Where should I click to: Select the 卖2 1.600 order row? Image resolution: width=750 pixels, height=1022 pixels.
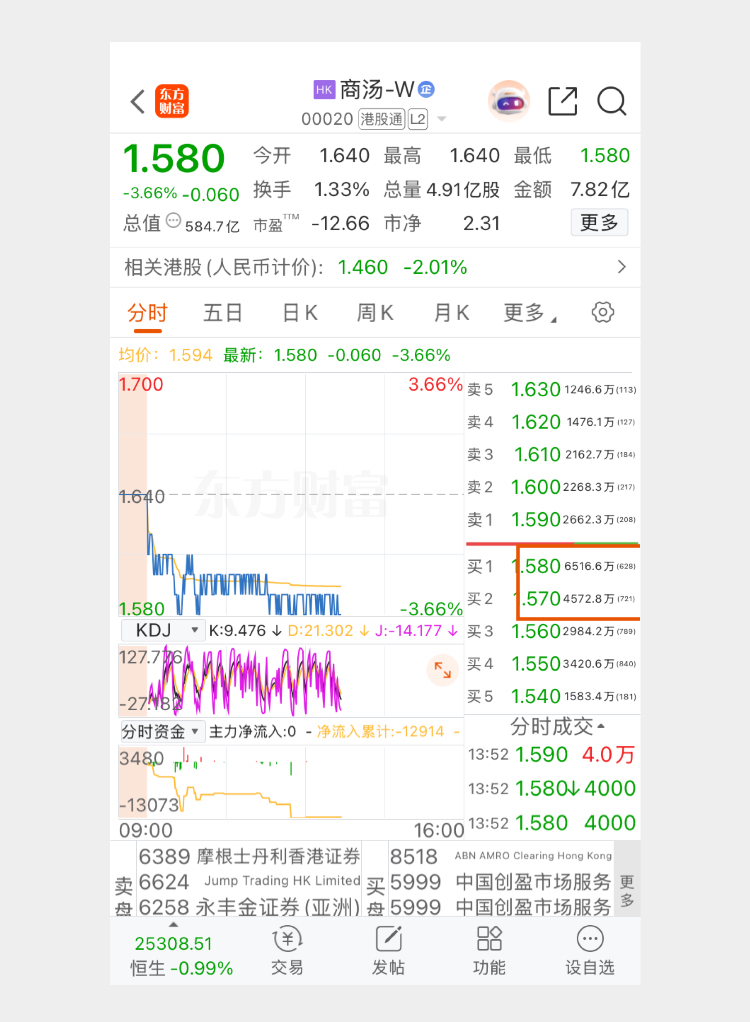coord(552,487)
